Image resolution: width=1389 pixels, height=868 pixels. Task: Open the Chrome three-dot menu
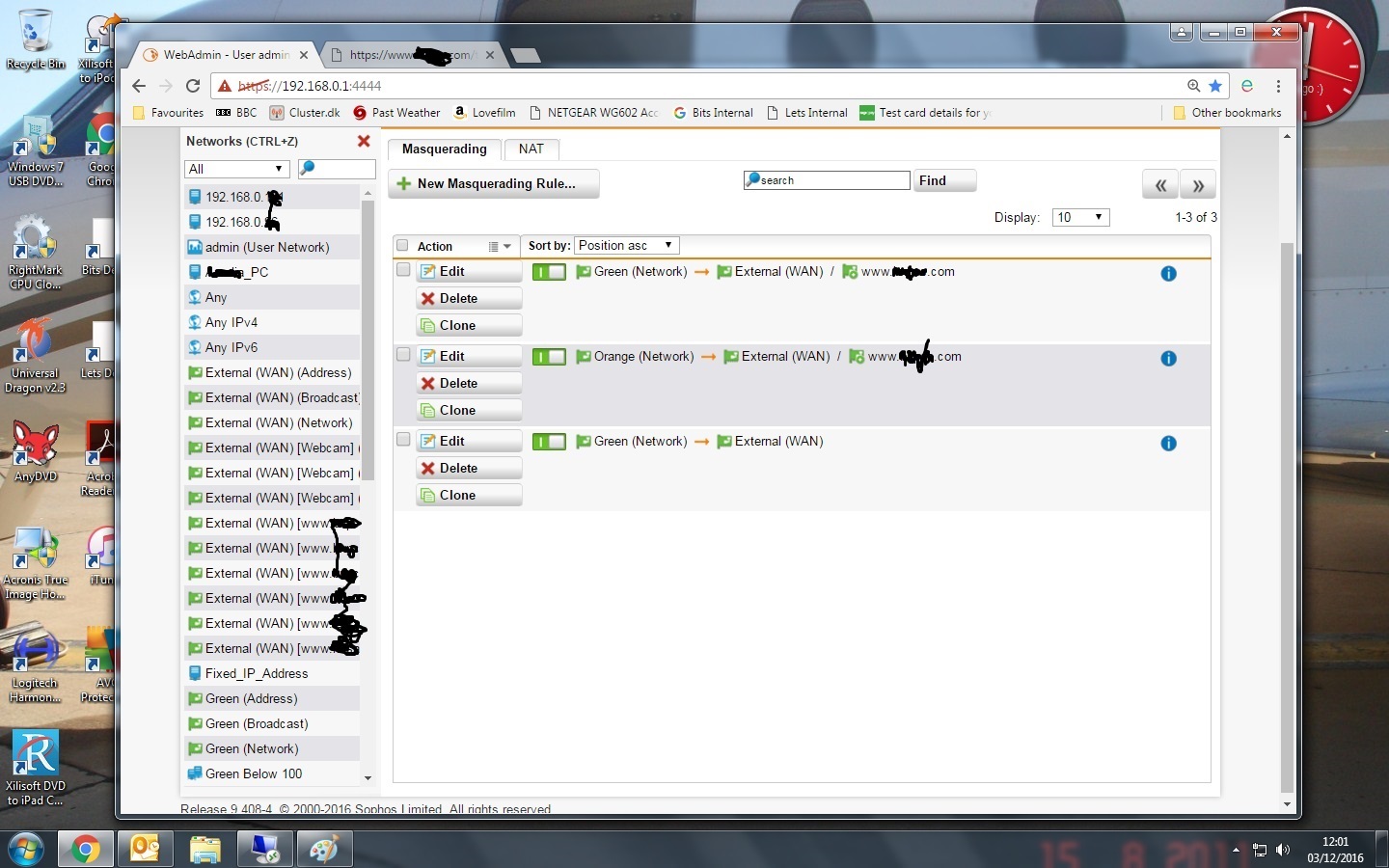coord(1278,86)
